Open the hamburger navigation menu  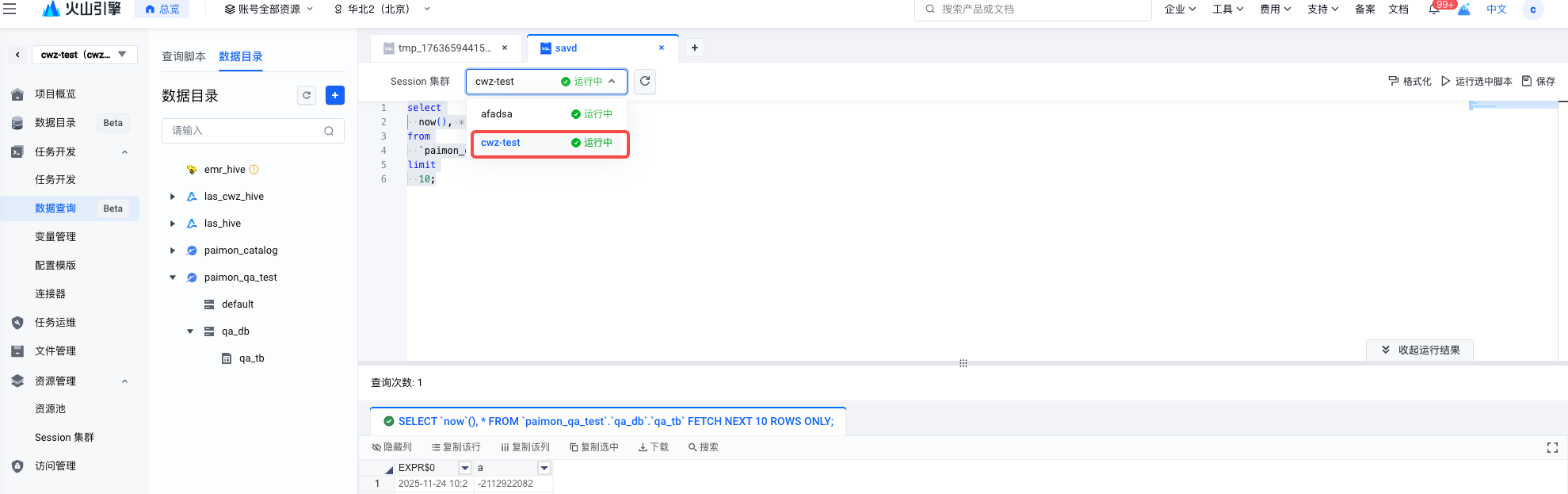pos(10,9)
